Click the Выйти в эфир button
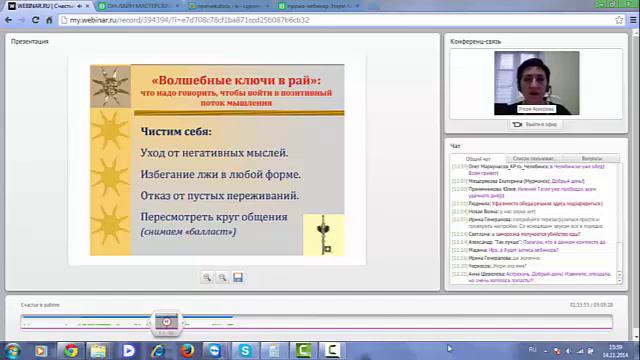 click(x=535, y=124)
